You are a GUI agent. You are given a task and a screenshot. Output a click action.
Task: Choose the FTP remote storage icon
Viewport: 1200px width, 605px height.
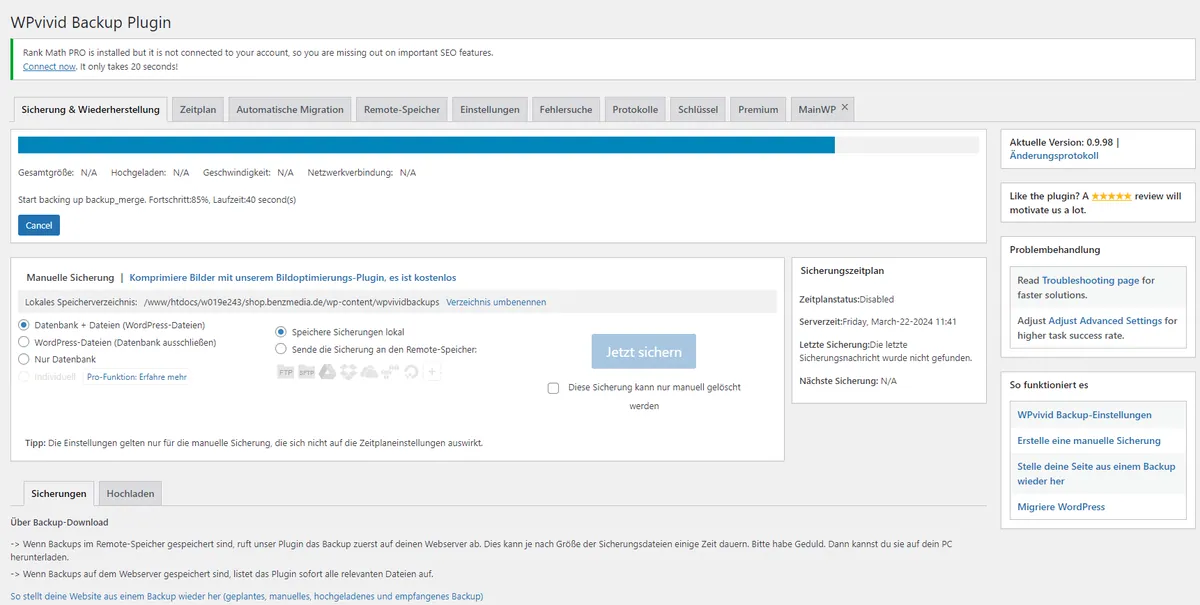(x=286, y=372)
